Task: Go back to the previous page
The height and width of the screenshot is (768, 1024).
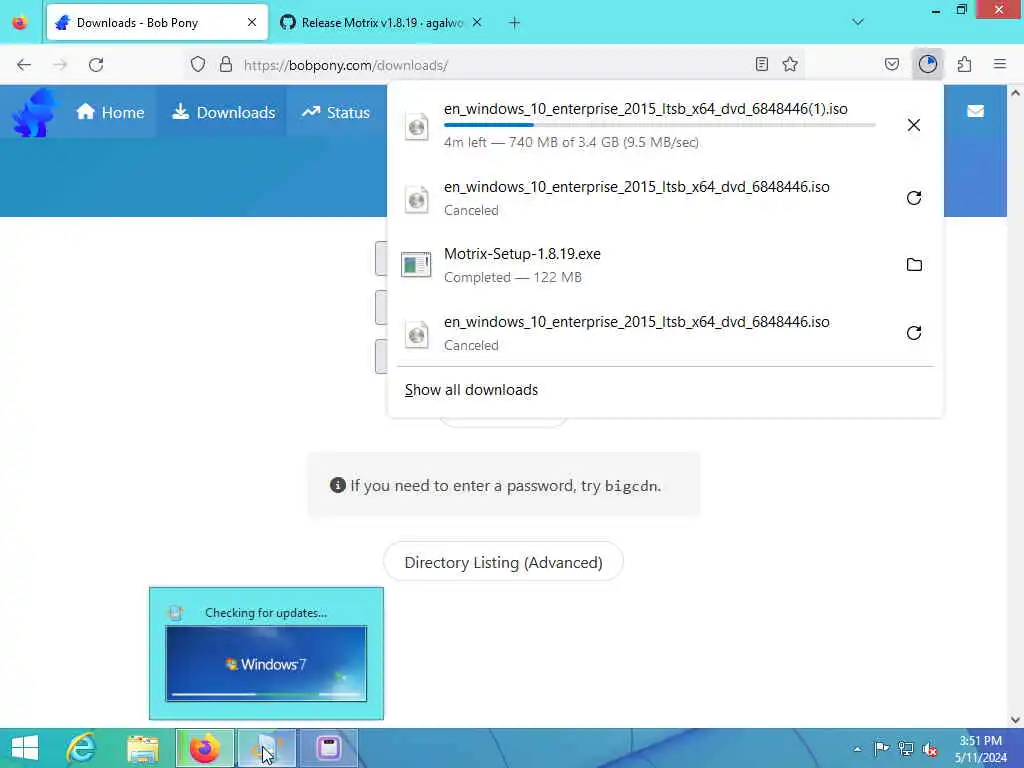Action: click(24, 65)
